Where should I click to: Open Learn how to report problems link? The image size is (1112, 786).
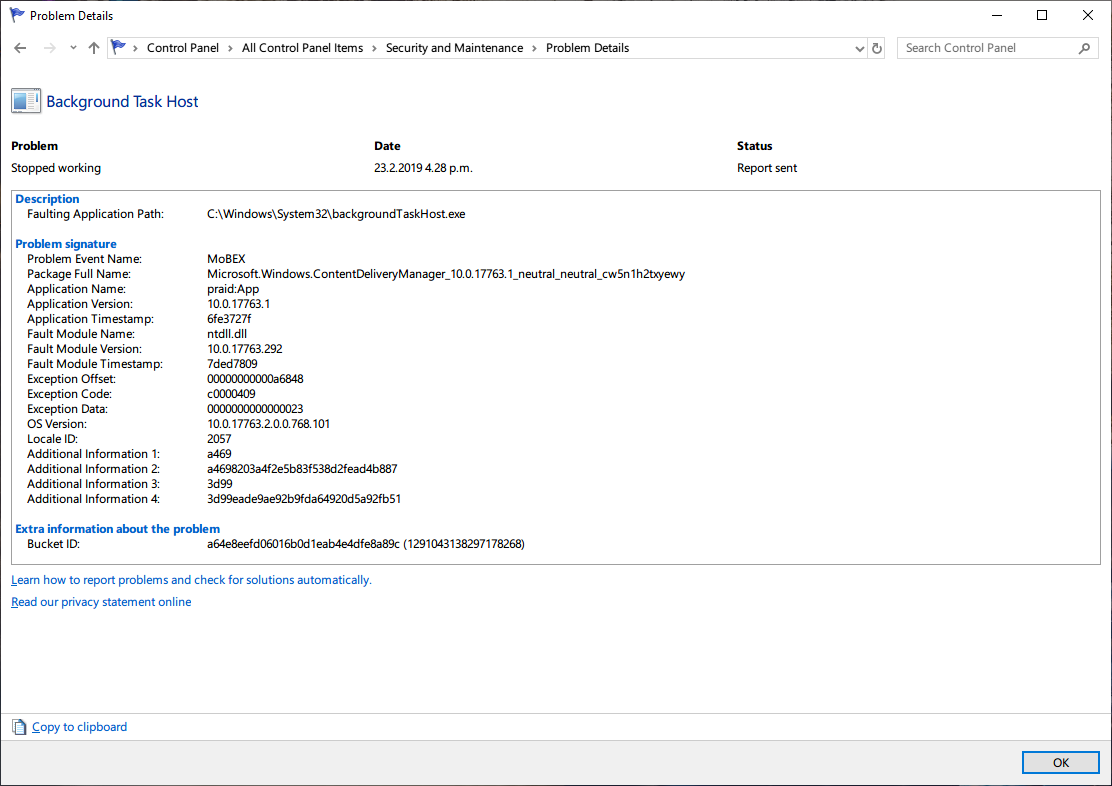191,580
